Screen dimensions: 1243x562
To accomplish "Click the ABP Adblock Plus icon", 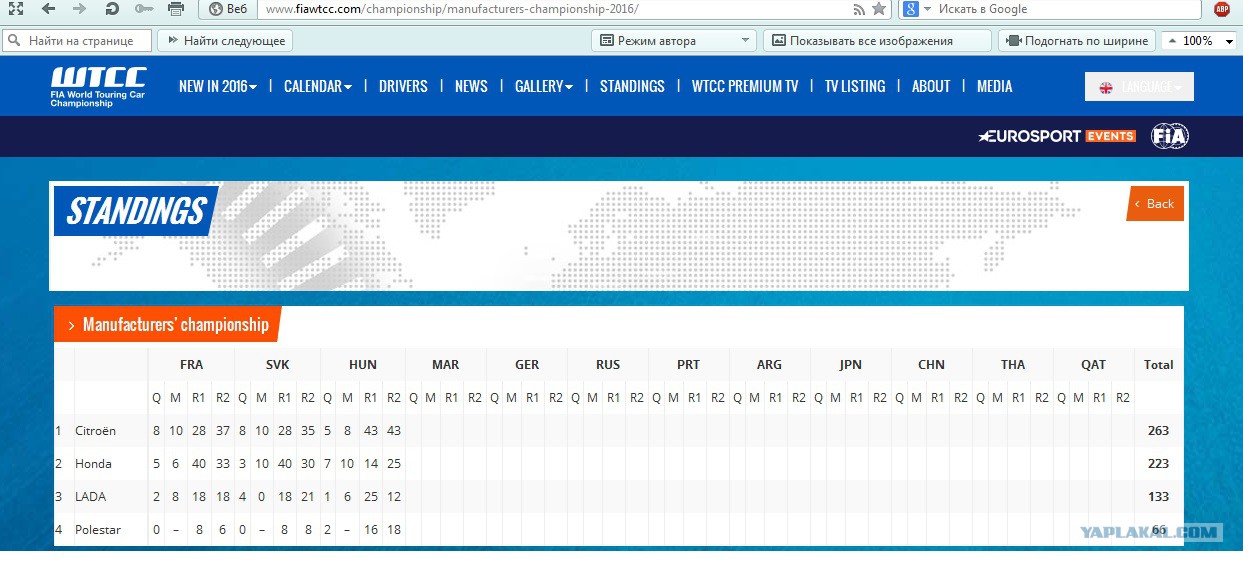I will (1222, 9).
